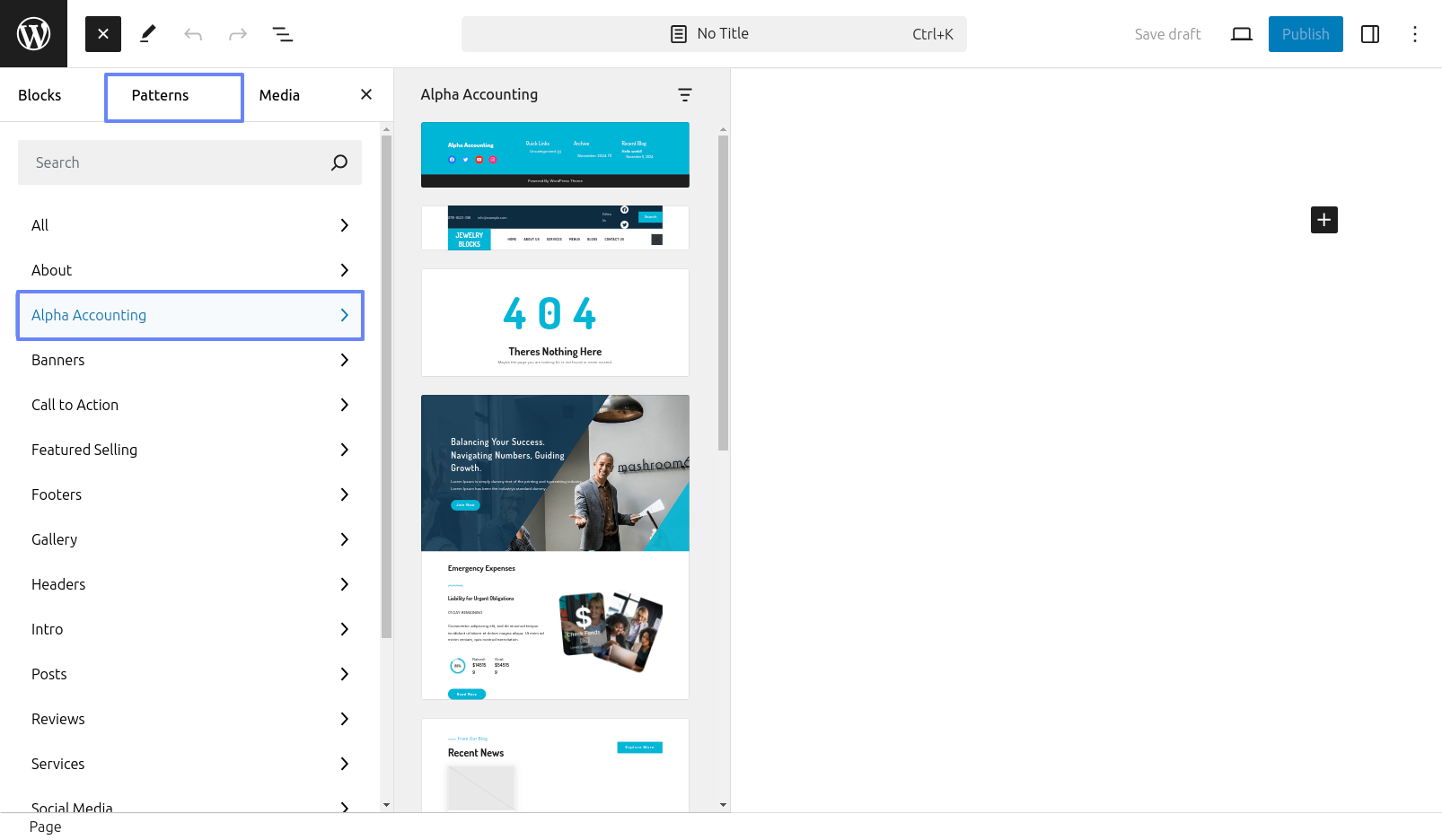Open the WordPress logo dashboard link
Screen dimensions: 1442x840
click(33, 33)
